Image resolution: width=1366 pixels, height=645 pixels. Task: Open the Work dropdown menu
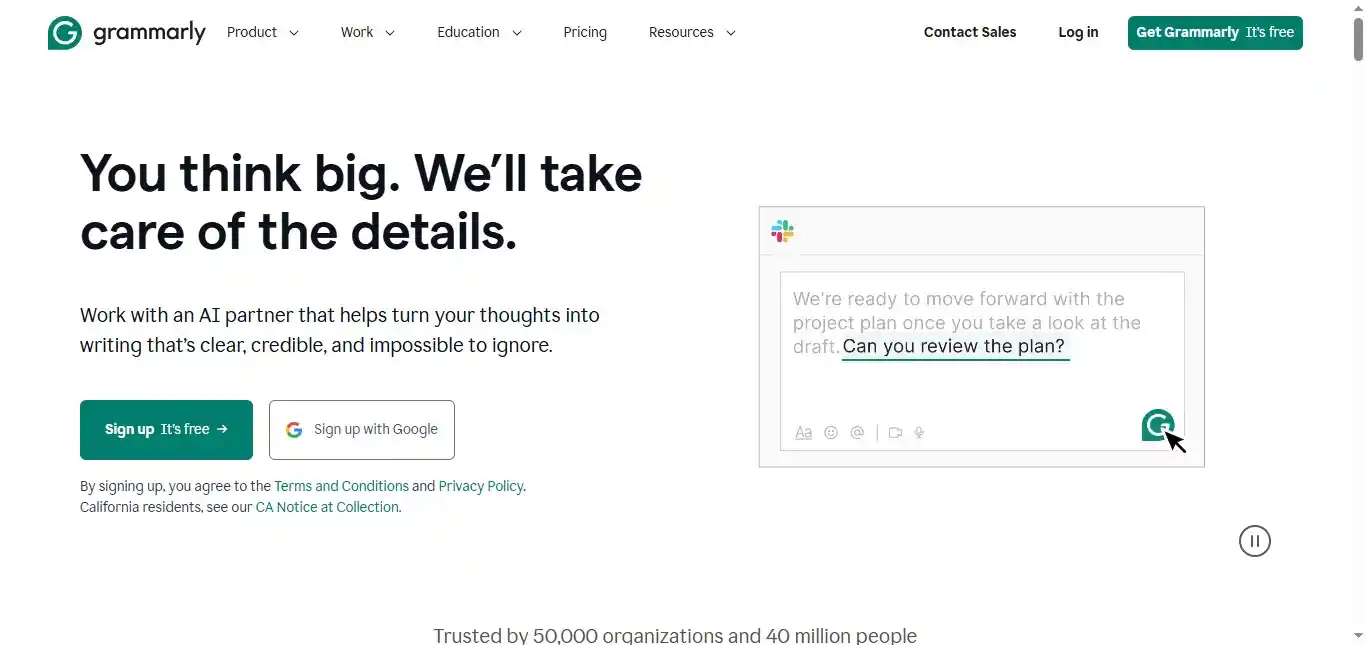click(x=367, y=32)
